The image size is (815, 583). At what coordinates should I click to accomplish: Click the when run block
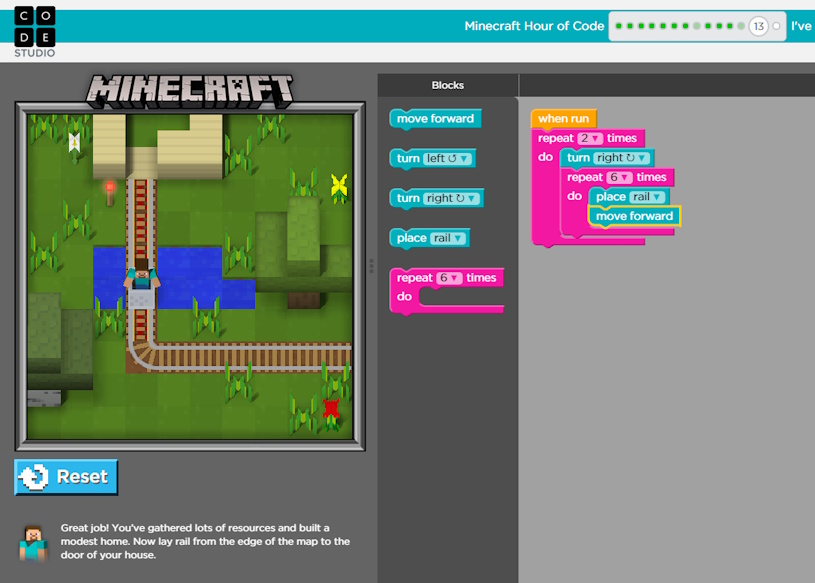(x=563, y=118)
